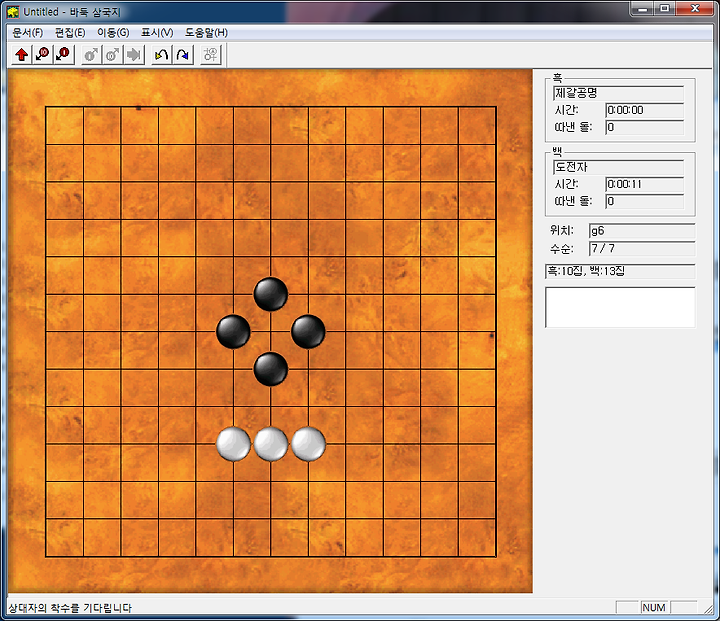The image size is (720, 621).
Task: Redo the move with the blue arrow icon
Action: coord(183,55)
